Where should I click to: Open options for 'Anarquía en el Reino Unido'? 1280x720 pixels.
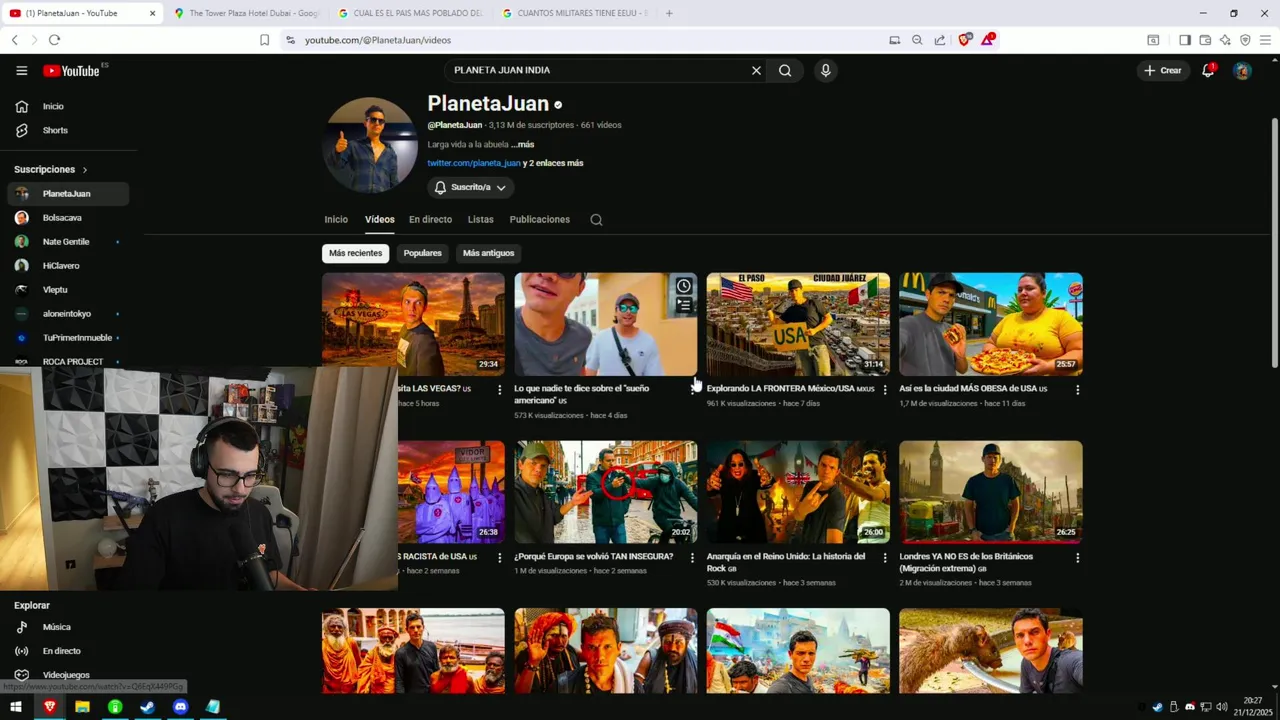tap(884, 558)
